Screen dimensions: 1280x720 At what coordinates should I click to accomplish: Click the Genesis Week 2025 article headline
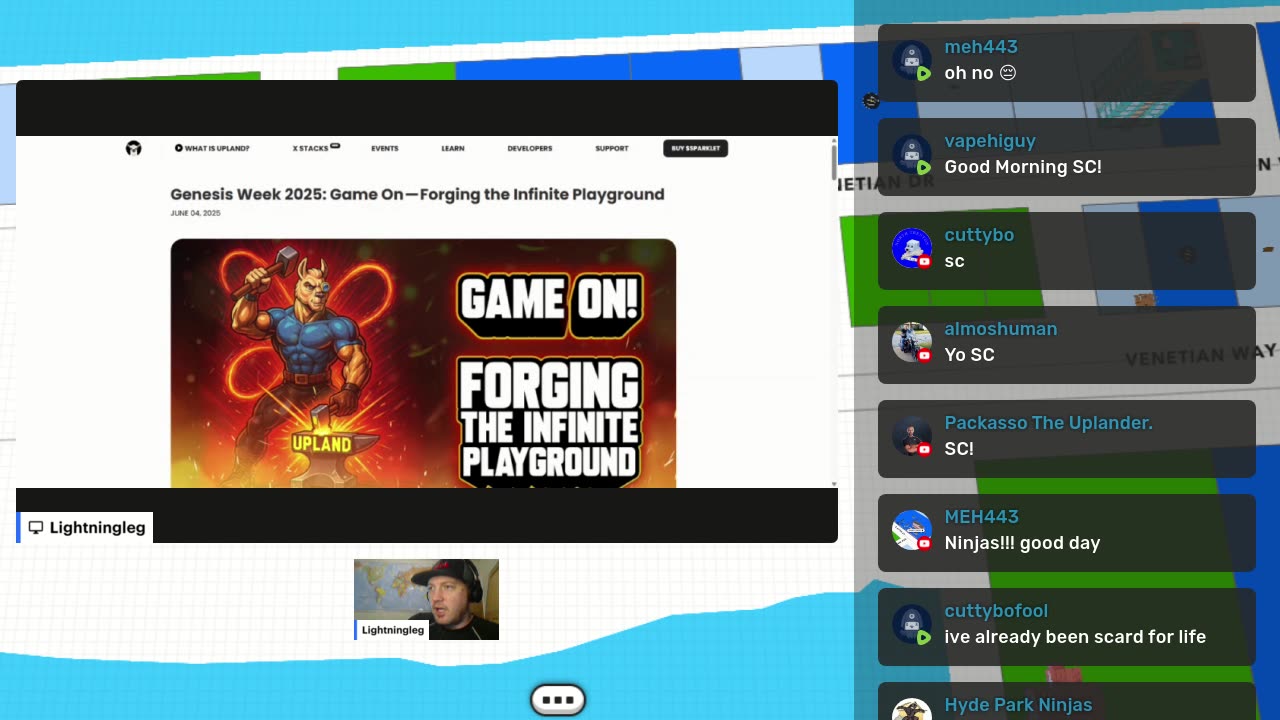point(417,194)
